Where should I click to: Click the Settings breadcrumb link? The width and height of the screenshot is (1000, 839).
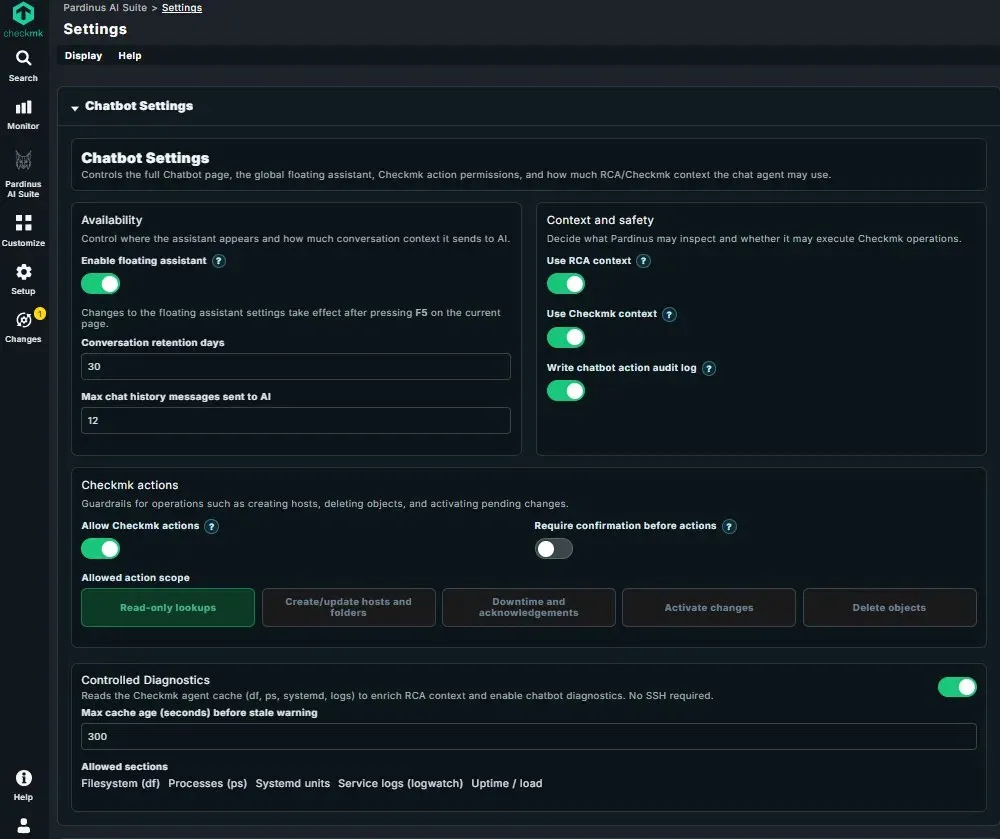[x=182, y=8]
